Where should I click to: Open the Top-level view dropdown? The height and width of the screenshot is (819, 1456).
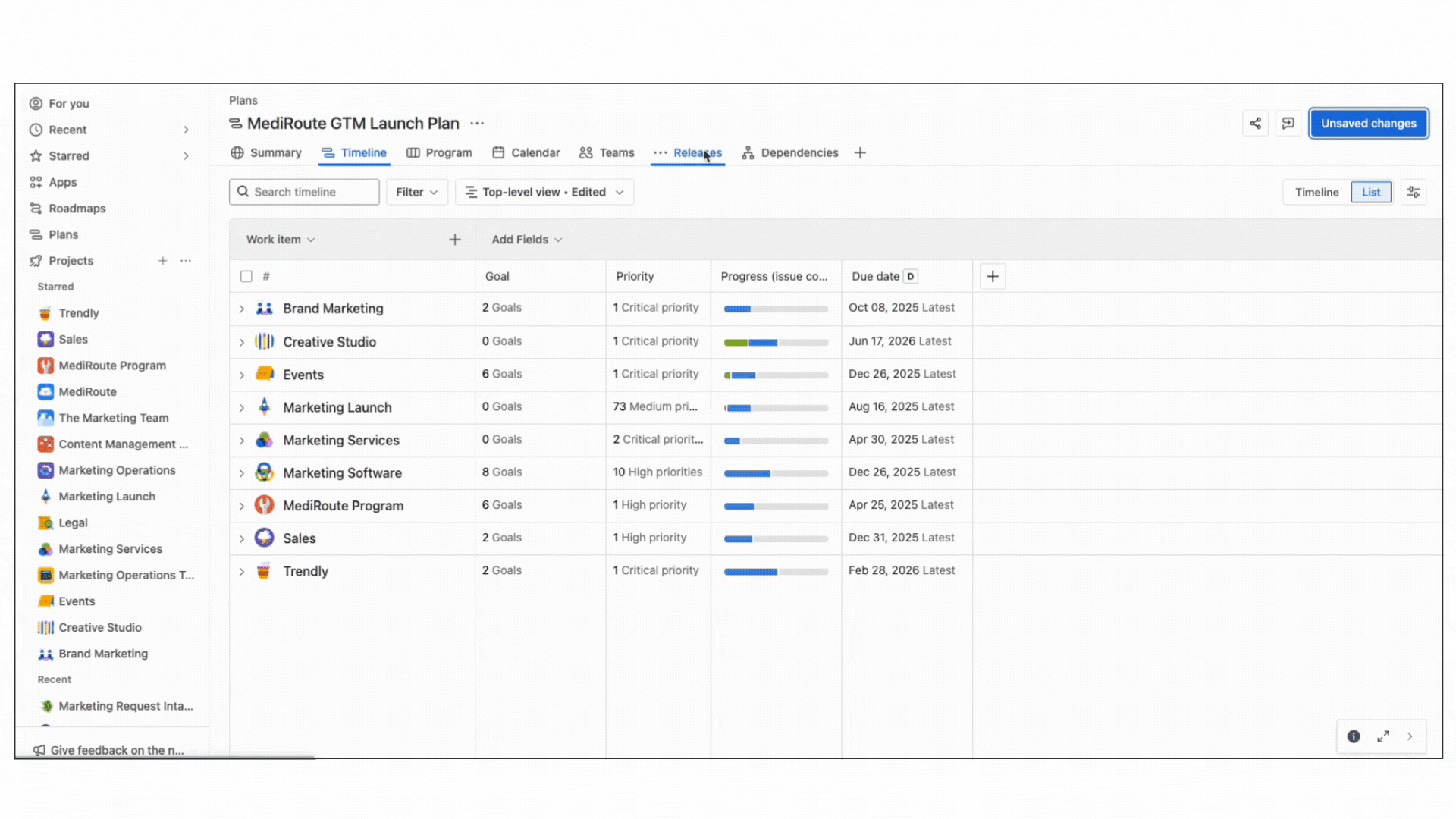click(544, 192)
